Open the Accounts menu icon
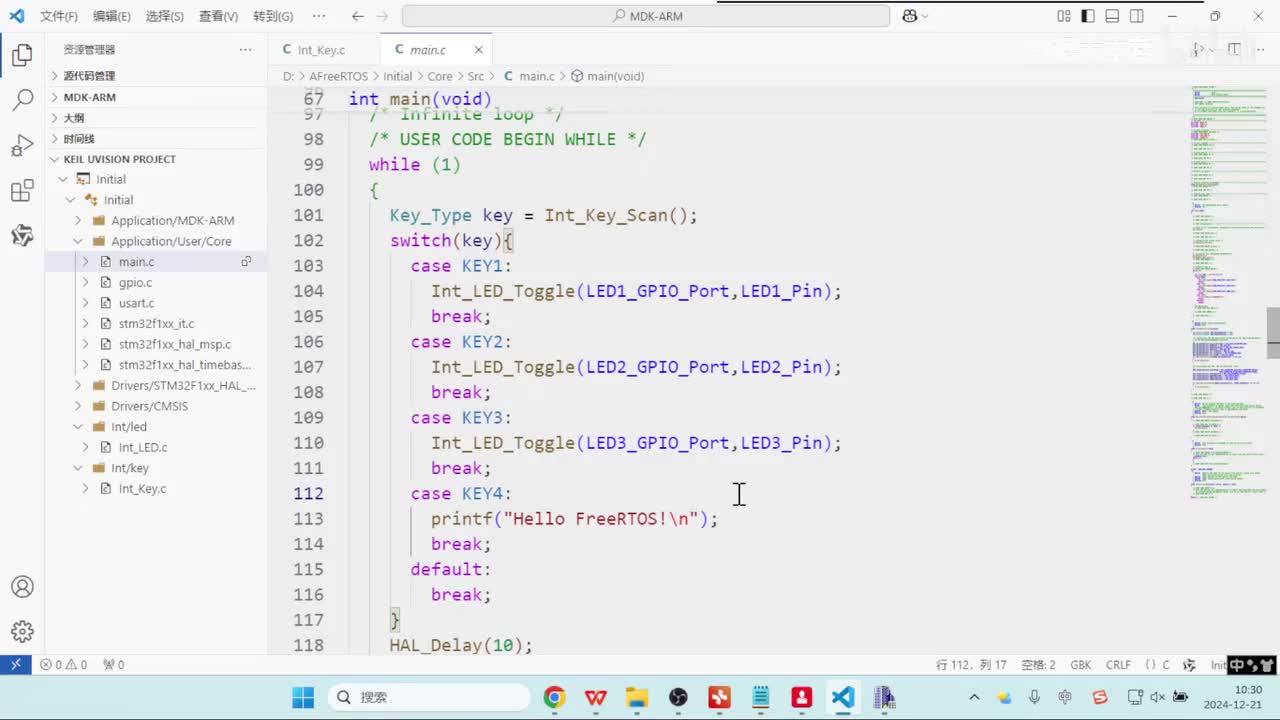Viewport: 1280px width, 720px height. pyautogui.click(x=22, y=587)
